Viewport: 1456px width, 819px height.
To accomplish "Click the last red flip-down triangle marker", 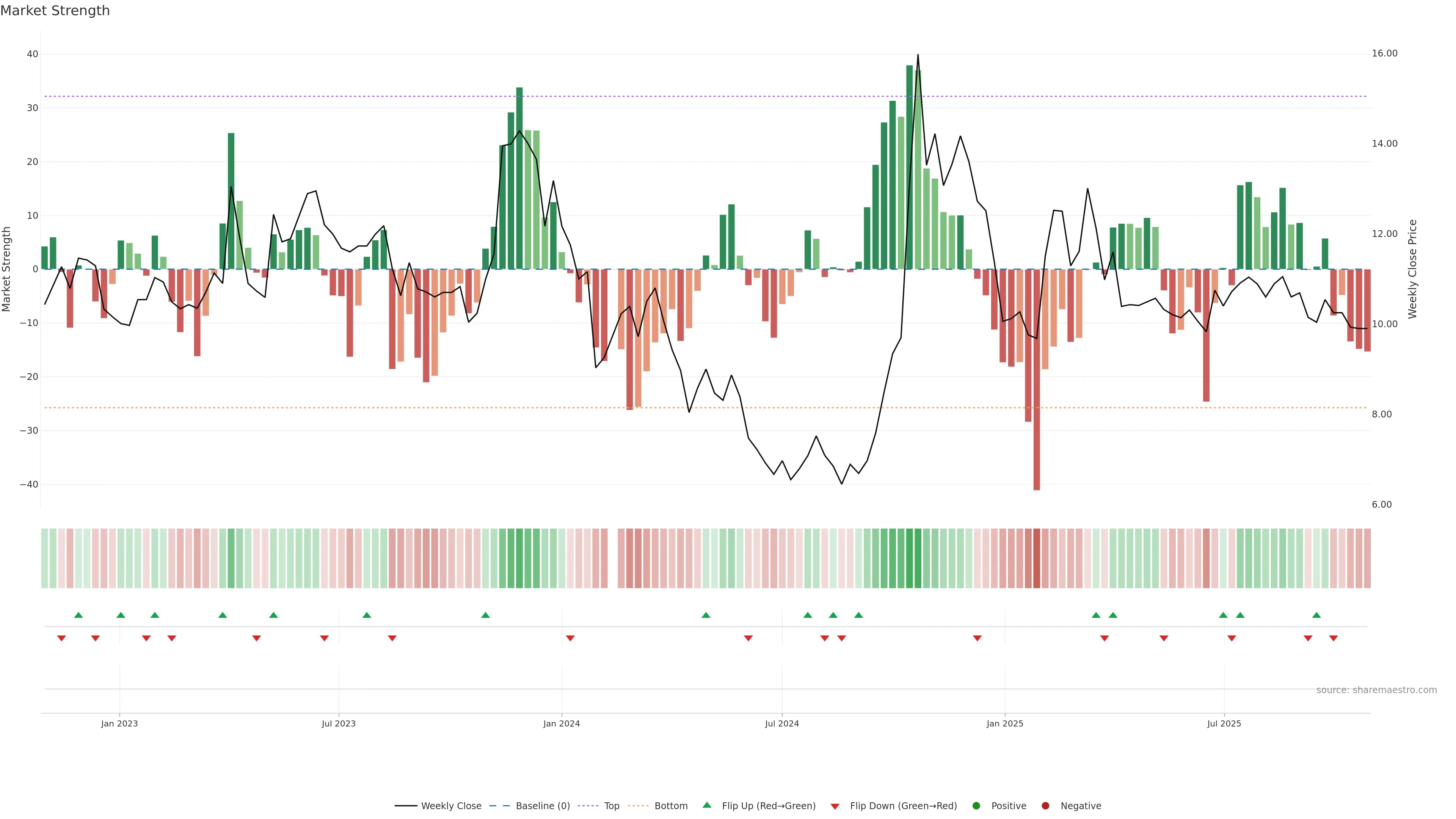I will pyautogui.click(x=1334, y=638).
